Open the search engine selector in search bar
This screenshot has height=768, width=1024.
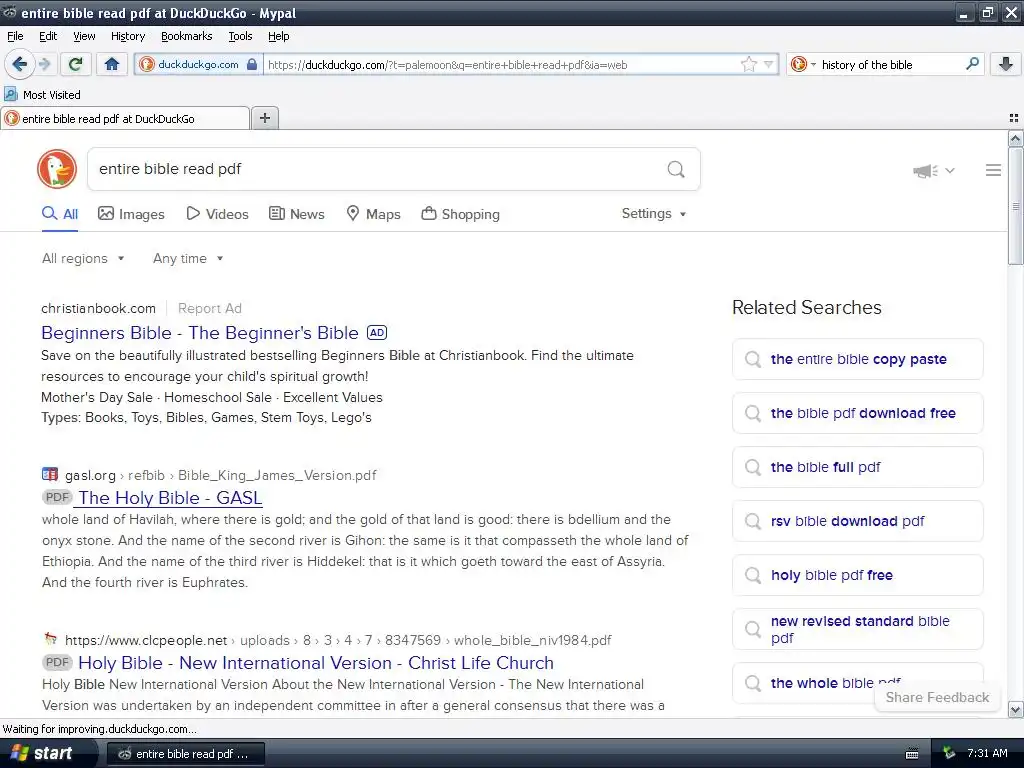coord(803,64)
